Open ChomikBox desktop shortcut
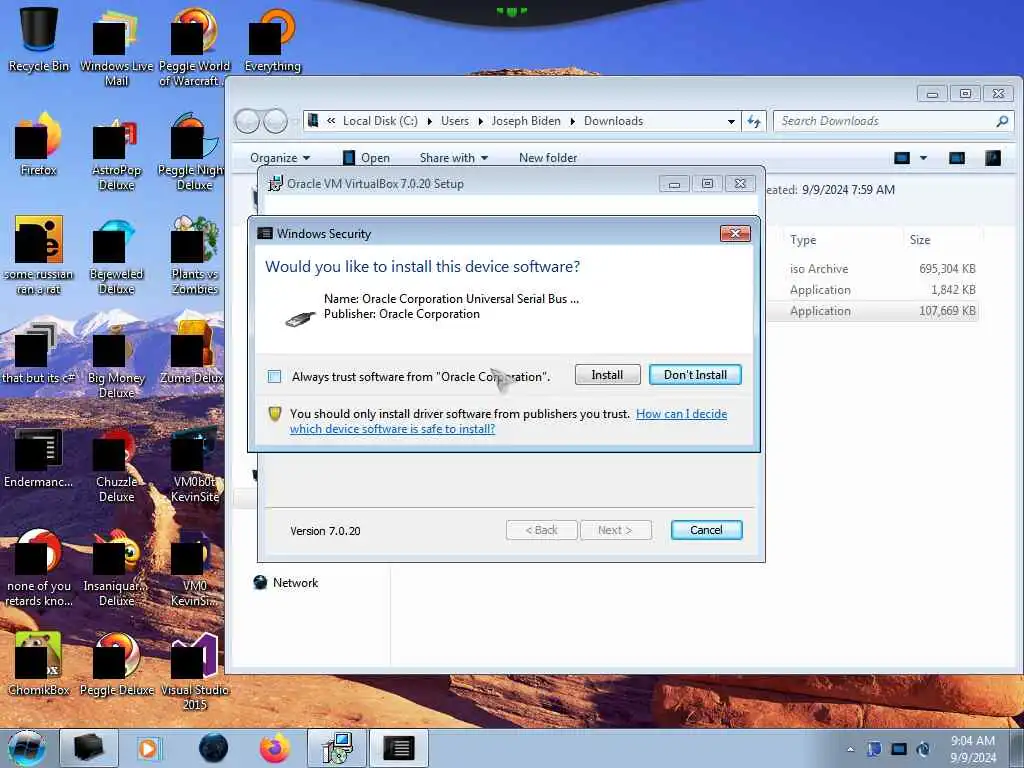This screenshot has width=1024, height=768. pos(39,664)
